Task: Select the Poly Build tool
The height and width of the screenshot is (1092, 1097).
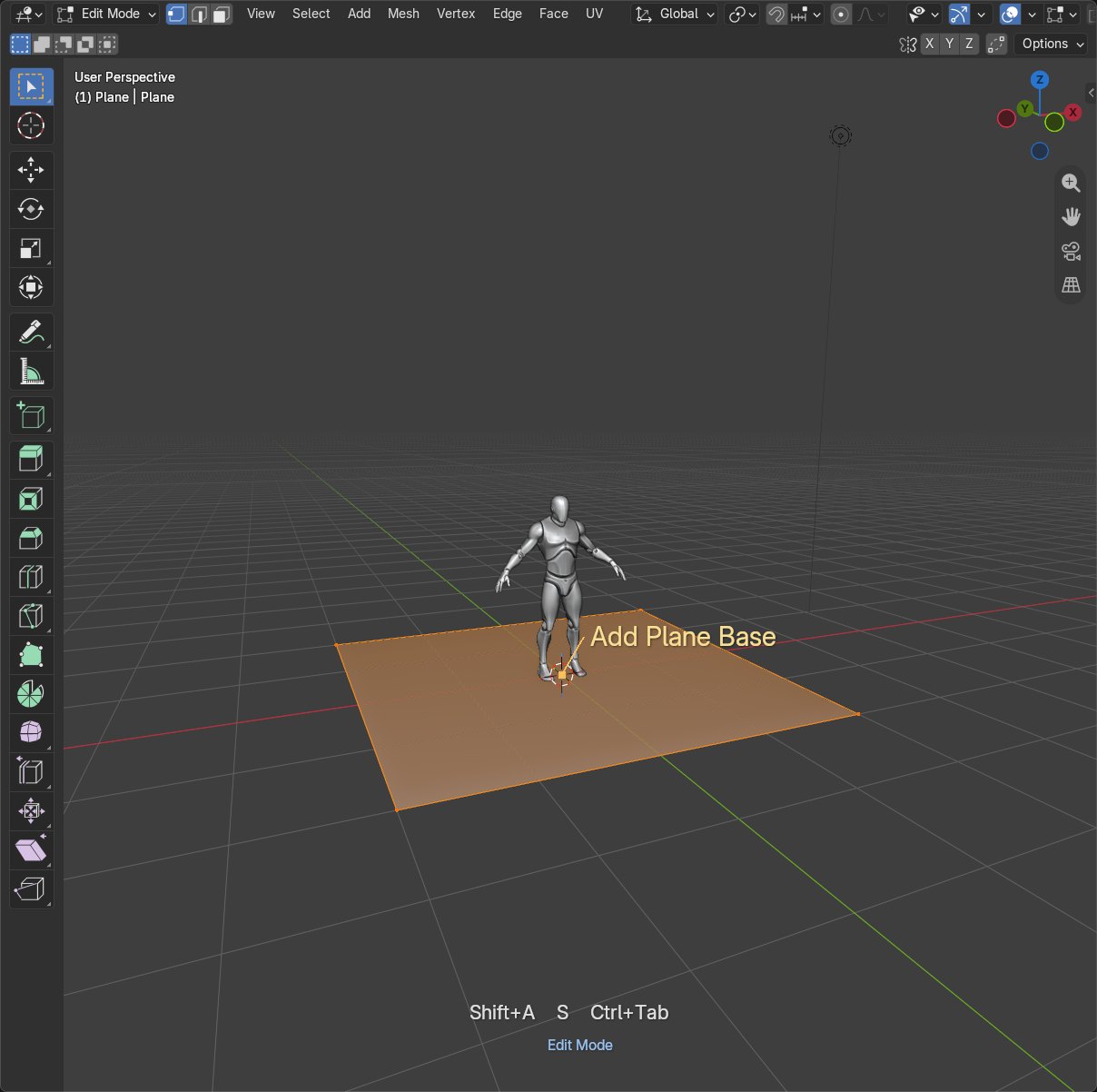Action: (31, 655)
